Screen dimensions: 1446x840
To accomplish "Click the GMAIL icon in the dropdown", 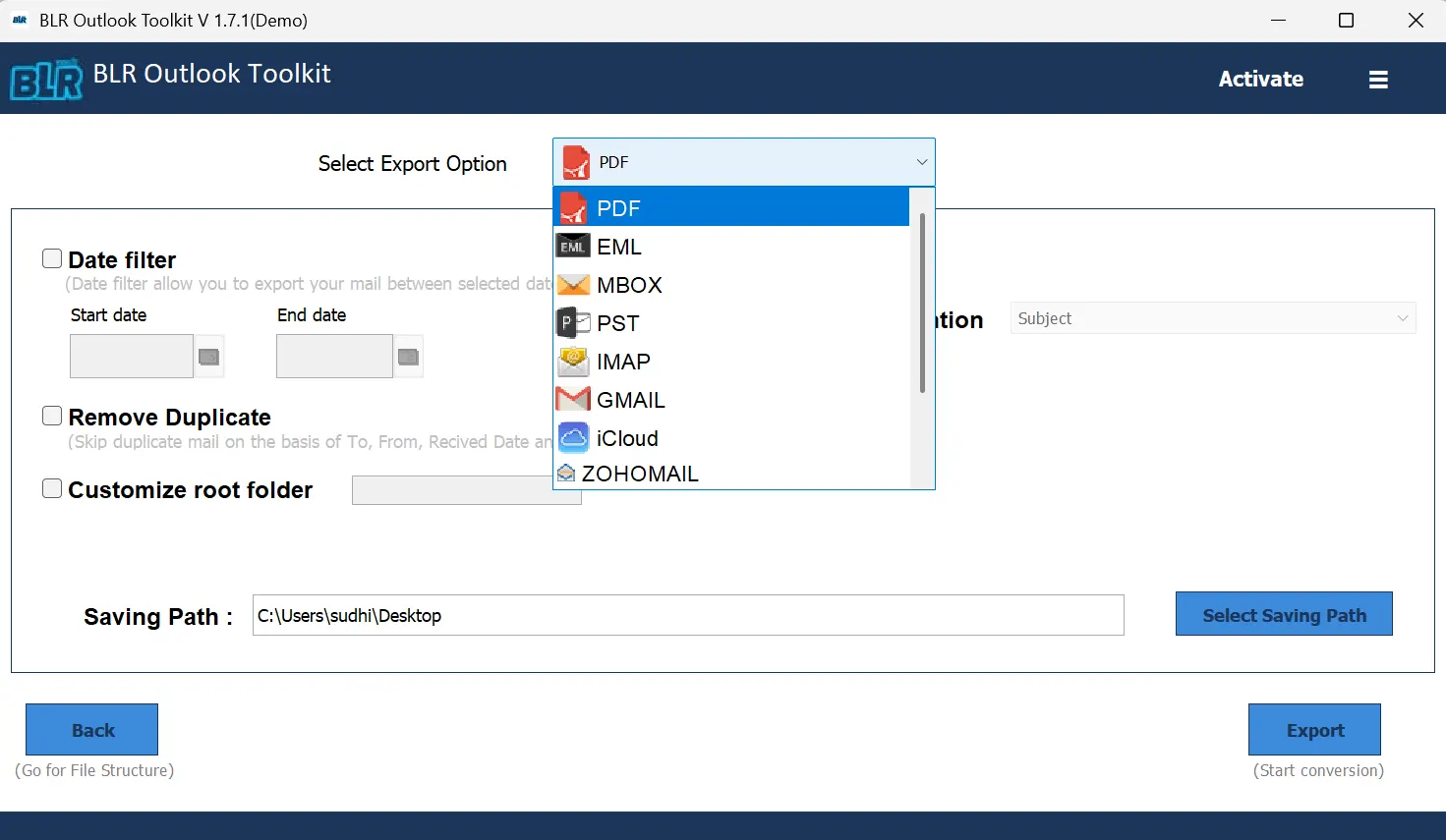I will 573,399.
